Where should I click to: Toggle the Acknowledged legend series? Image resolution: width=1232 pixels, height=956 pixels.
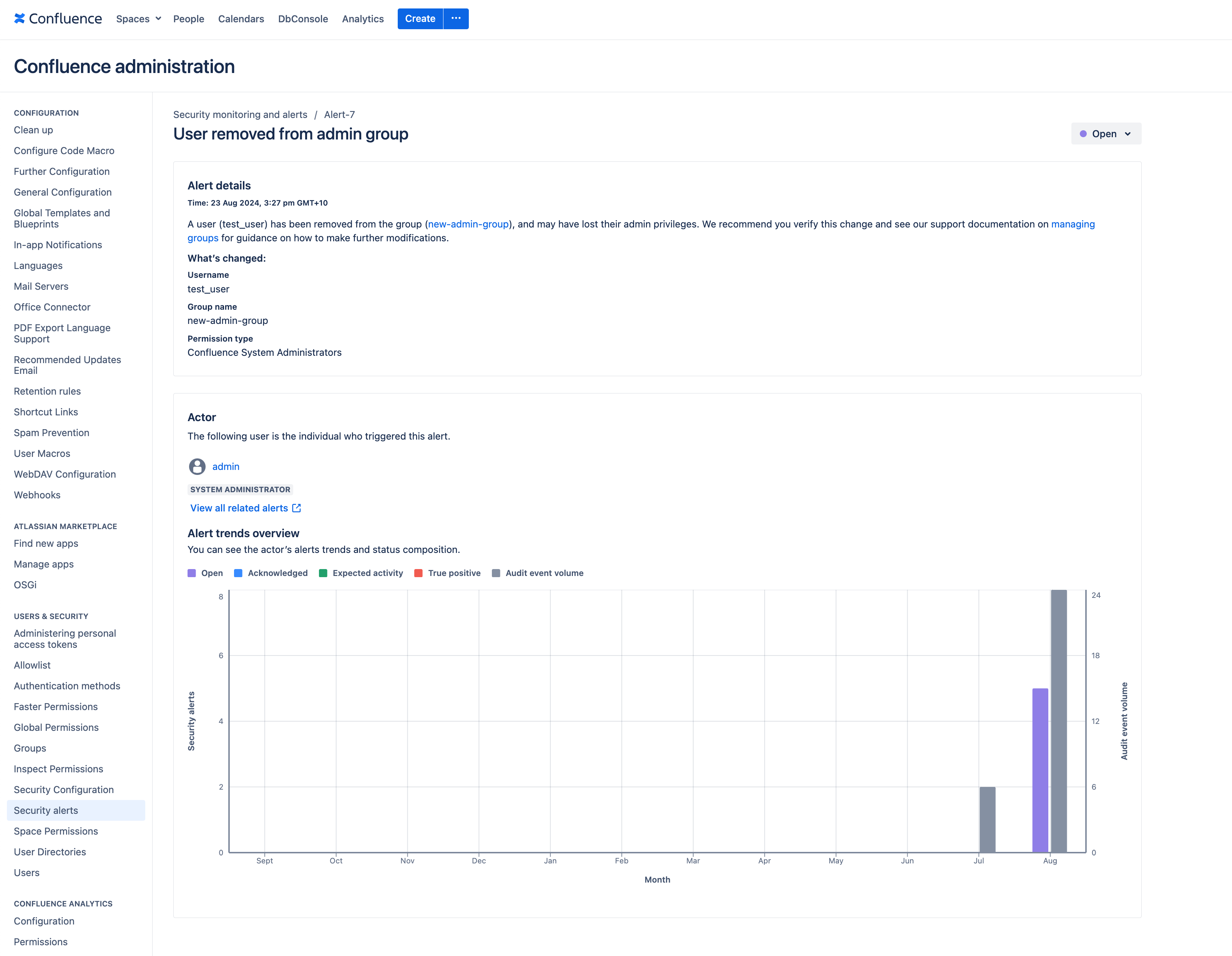pyautogui.click(x=271, y=573)
